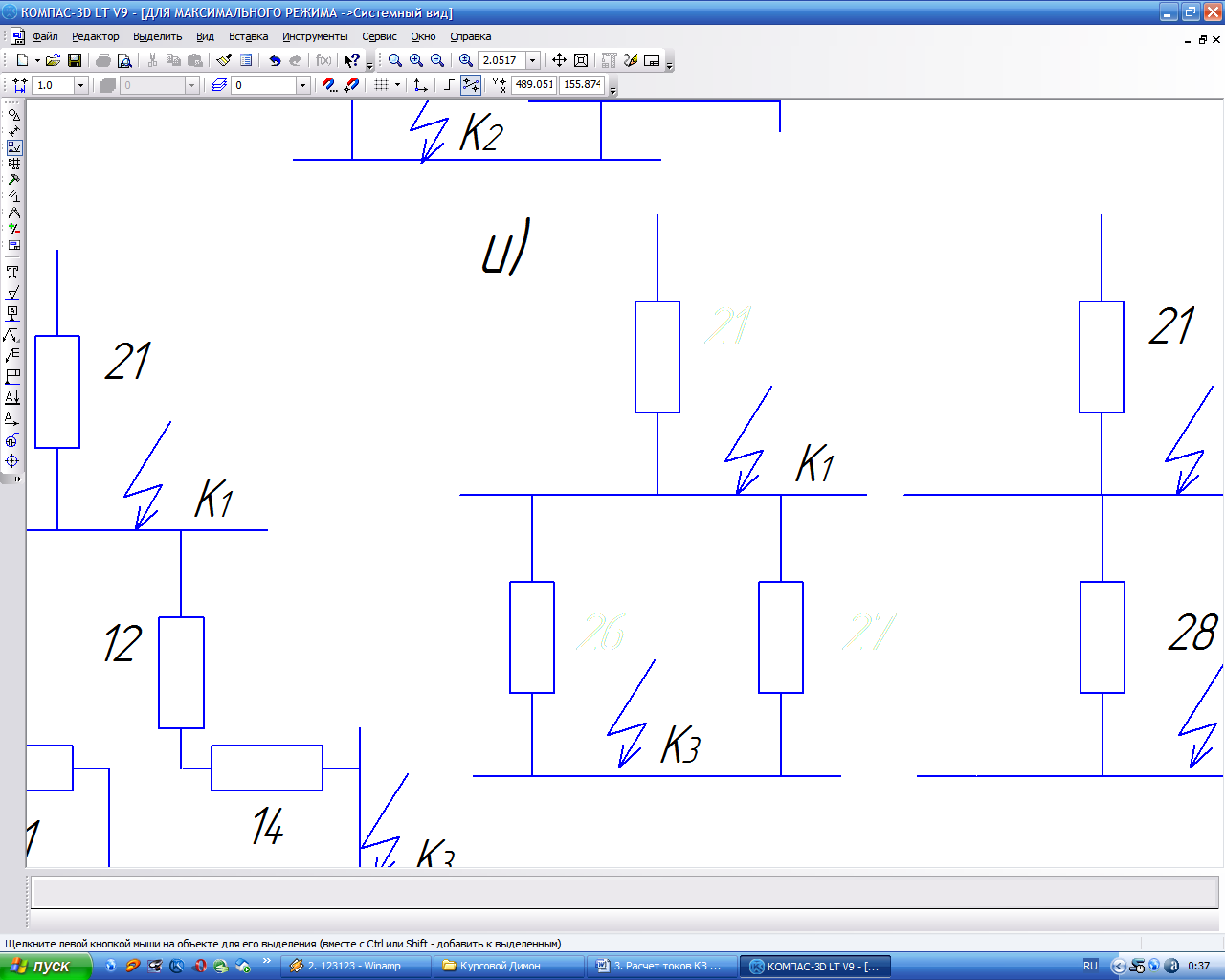This screenshot has width=1225, height=980.
Task: Click the New document icon
Action: coord(22,60)
